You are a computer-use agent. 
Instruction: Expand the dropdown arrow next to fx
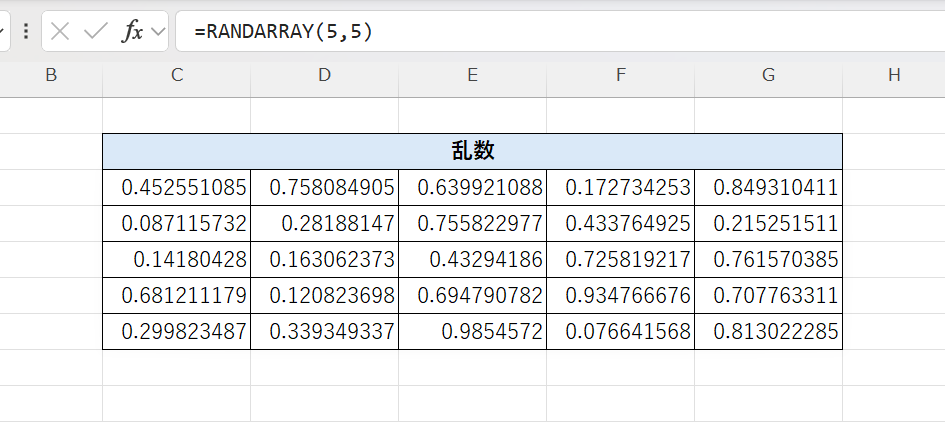tap(158, 32)
